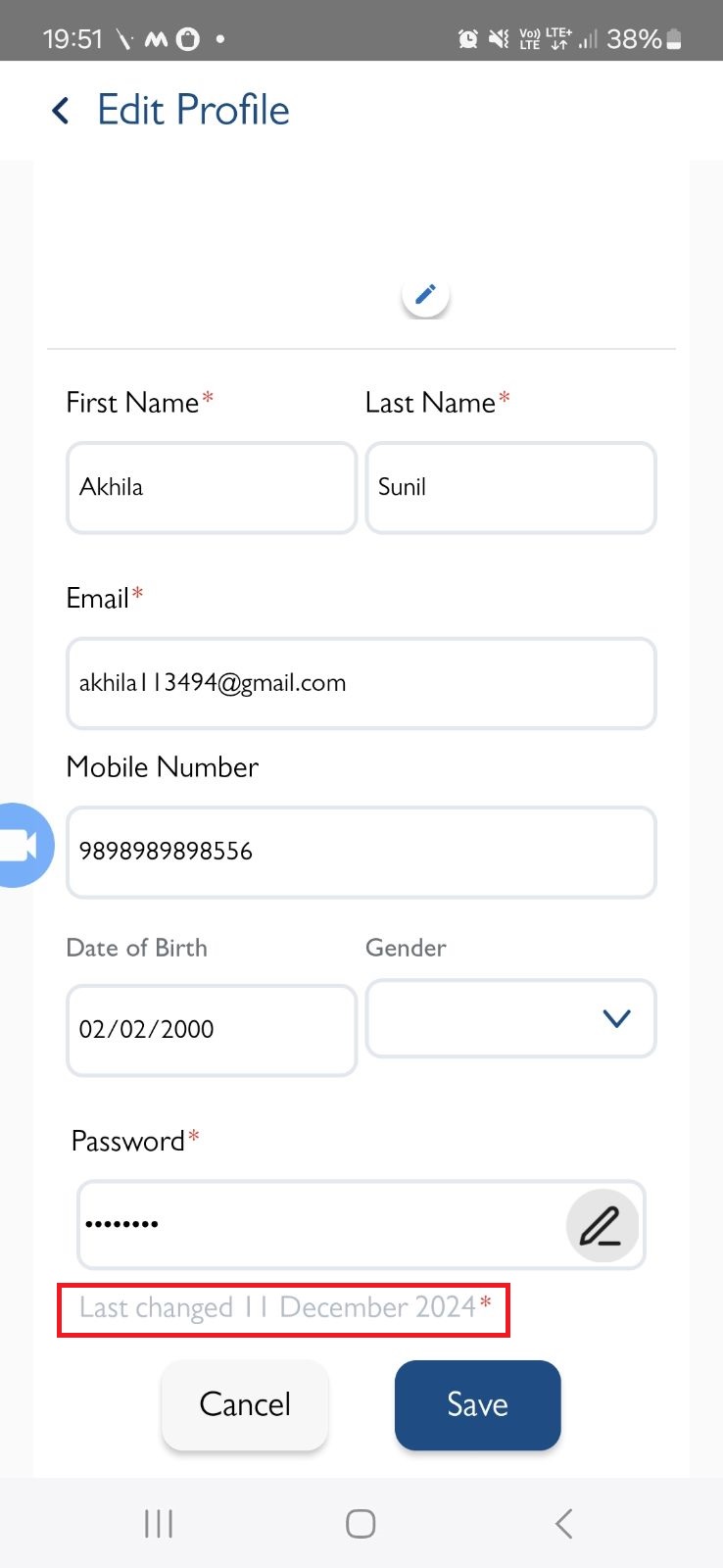Tap the battery indicator in status bar

(674, 39)
